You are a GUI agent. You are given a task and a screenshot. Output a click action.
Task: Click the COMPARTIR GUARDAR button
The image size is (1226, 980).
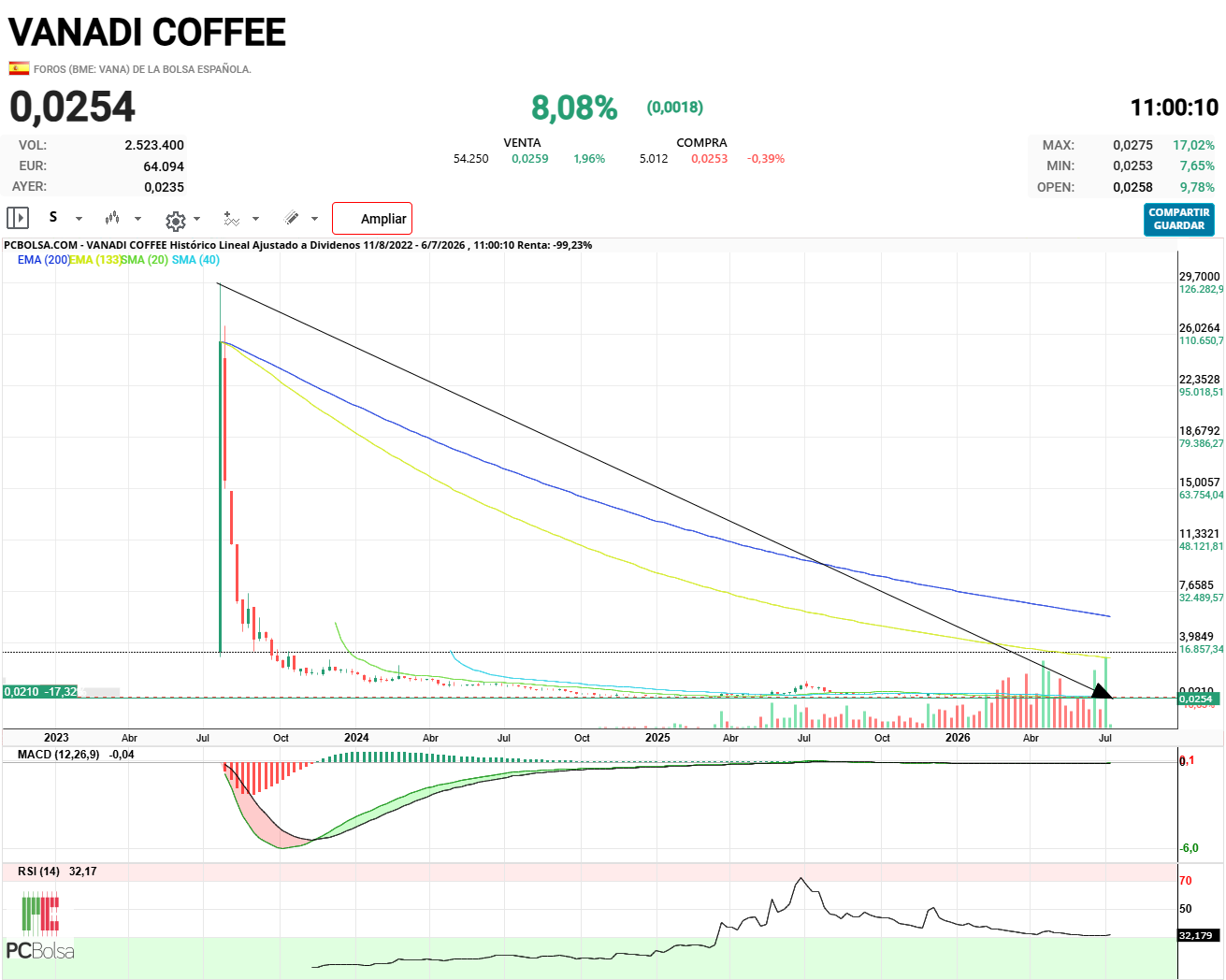coord(1179,219)
